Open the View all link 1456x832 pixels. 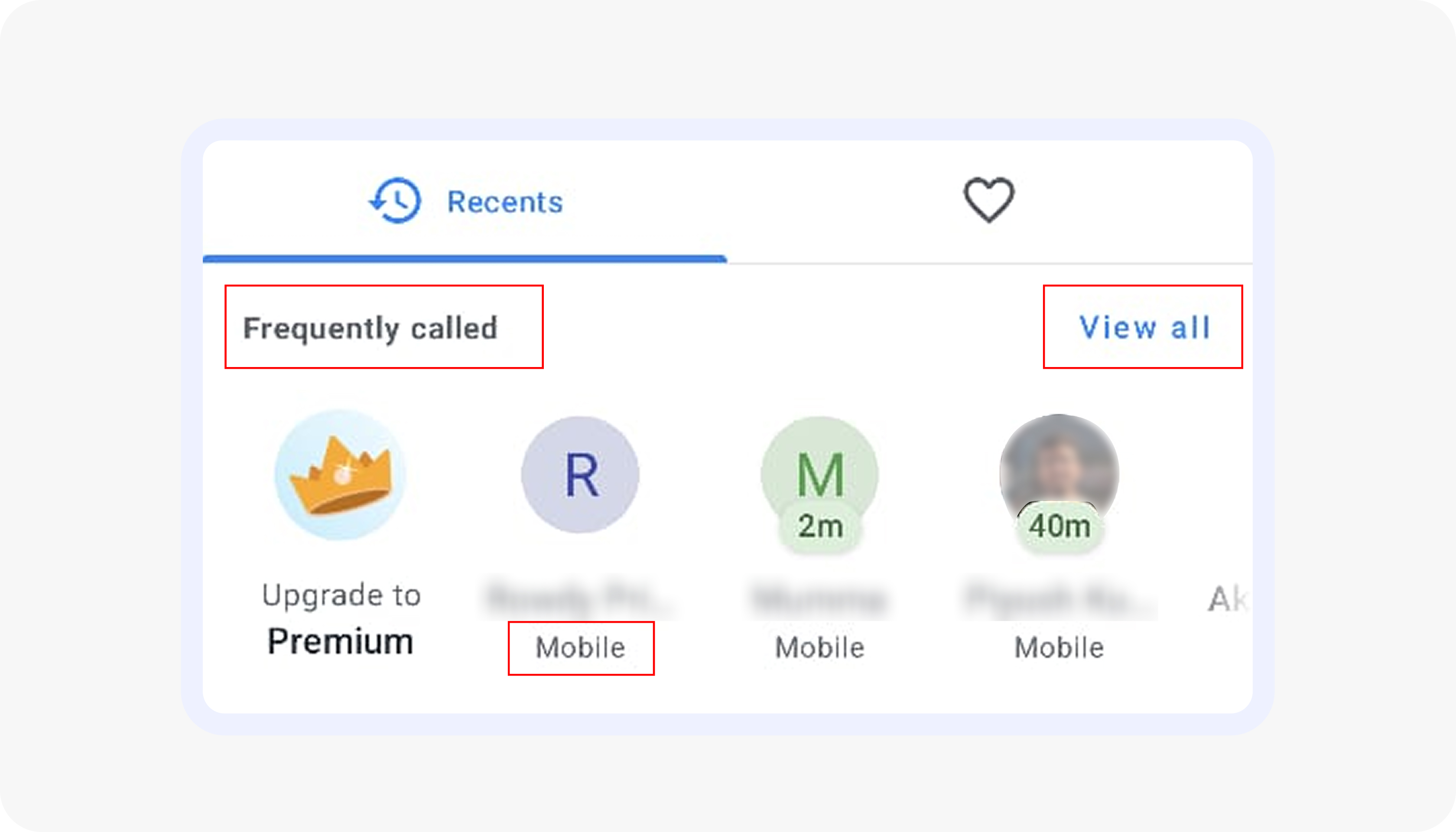[1144, 328]
